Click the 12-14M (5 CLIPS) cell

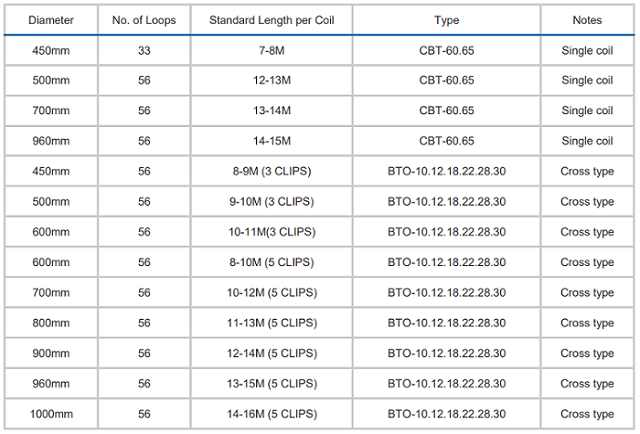click(x=271, y=353)
